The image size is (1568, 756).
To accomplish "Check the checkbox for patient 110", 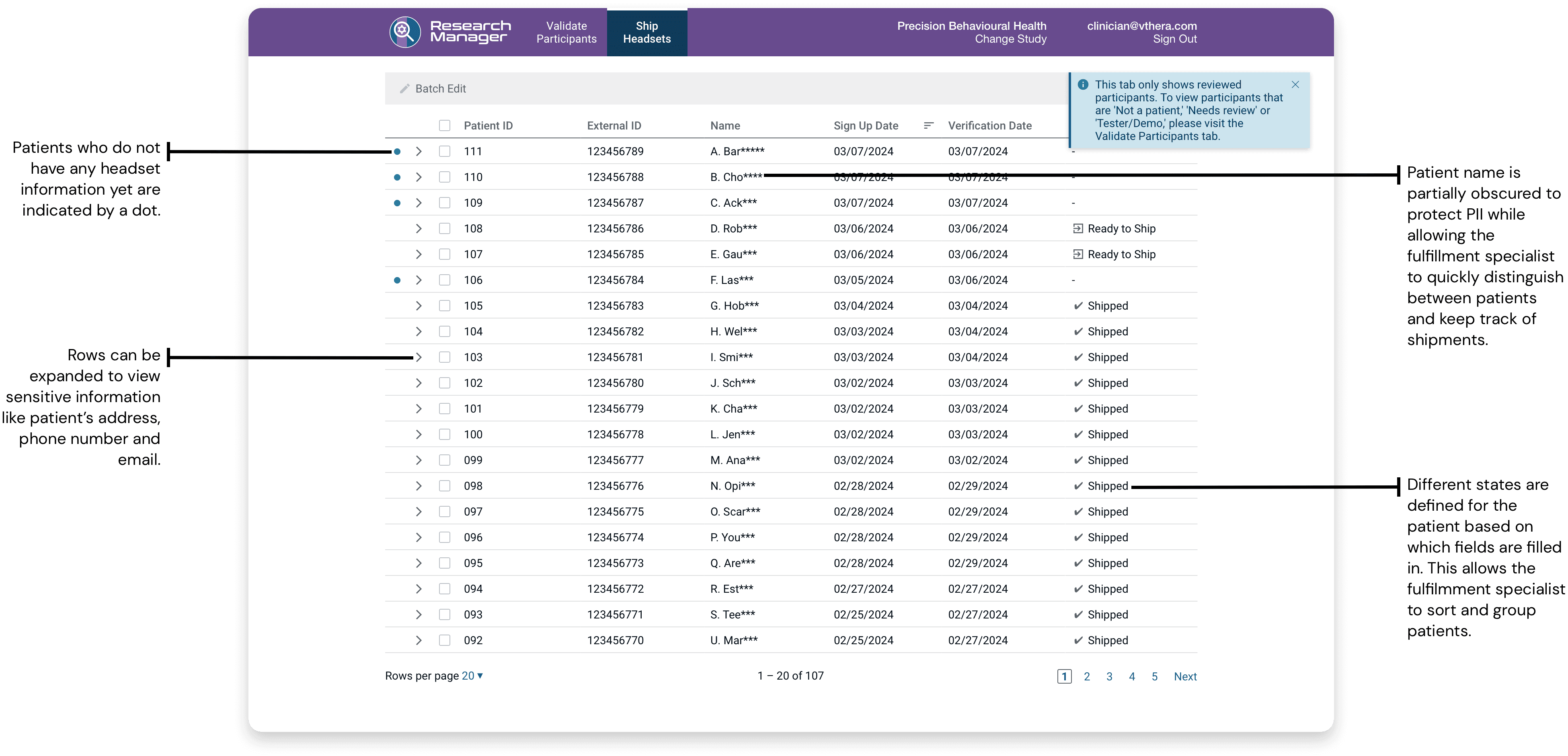I will (x=445, y=177).
